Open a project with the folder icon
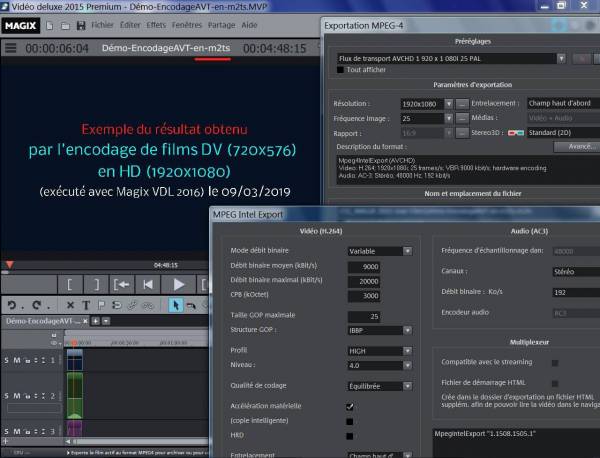 coord(65,26)
